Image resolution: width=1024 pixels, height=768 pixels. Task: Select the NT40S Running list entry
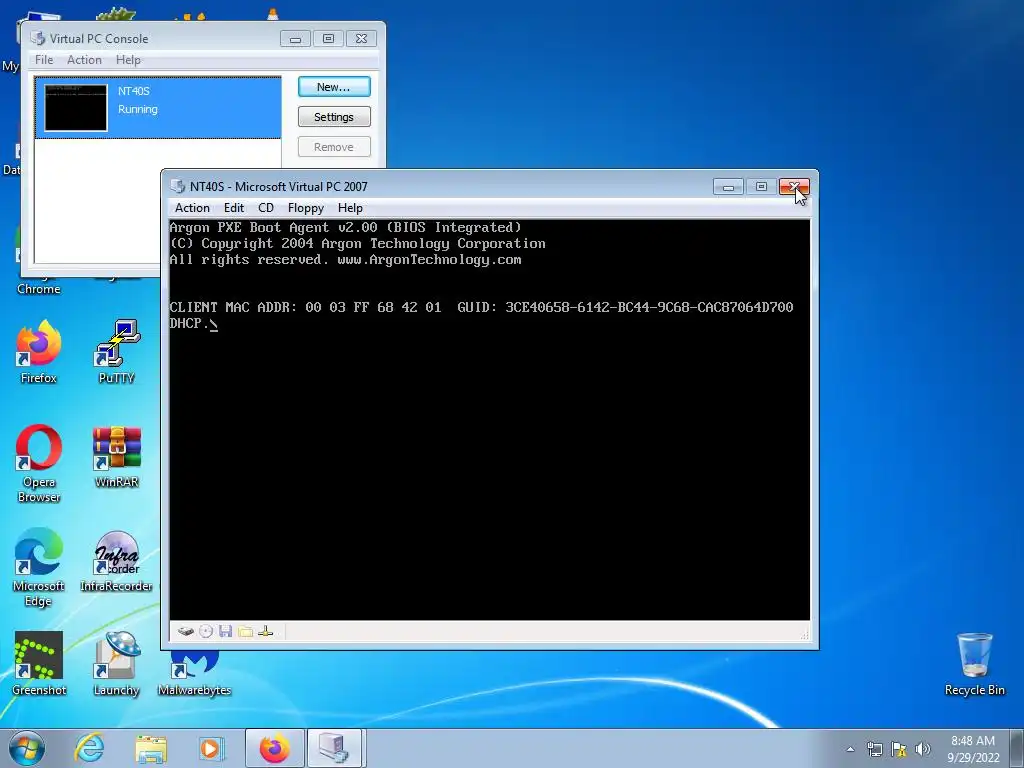158,107
